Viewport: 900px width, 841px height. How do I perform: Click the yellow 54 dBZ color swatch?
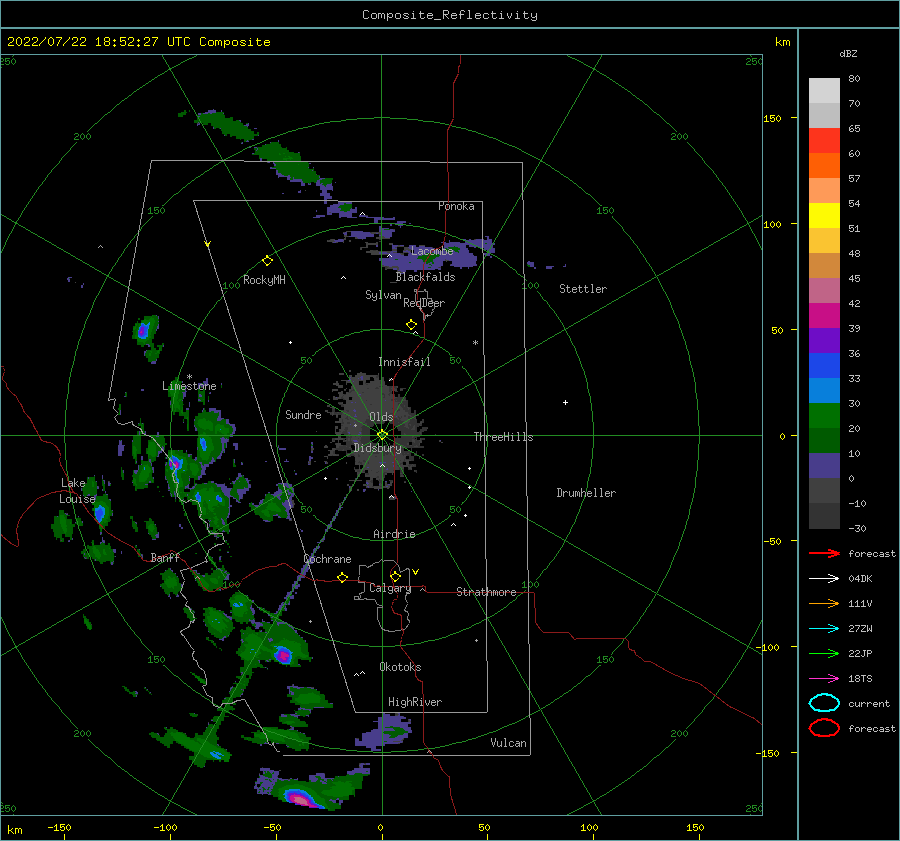pos(824,215)
